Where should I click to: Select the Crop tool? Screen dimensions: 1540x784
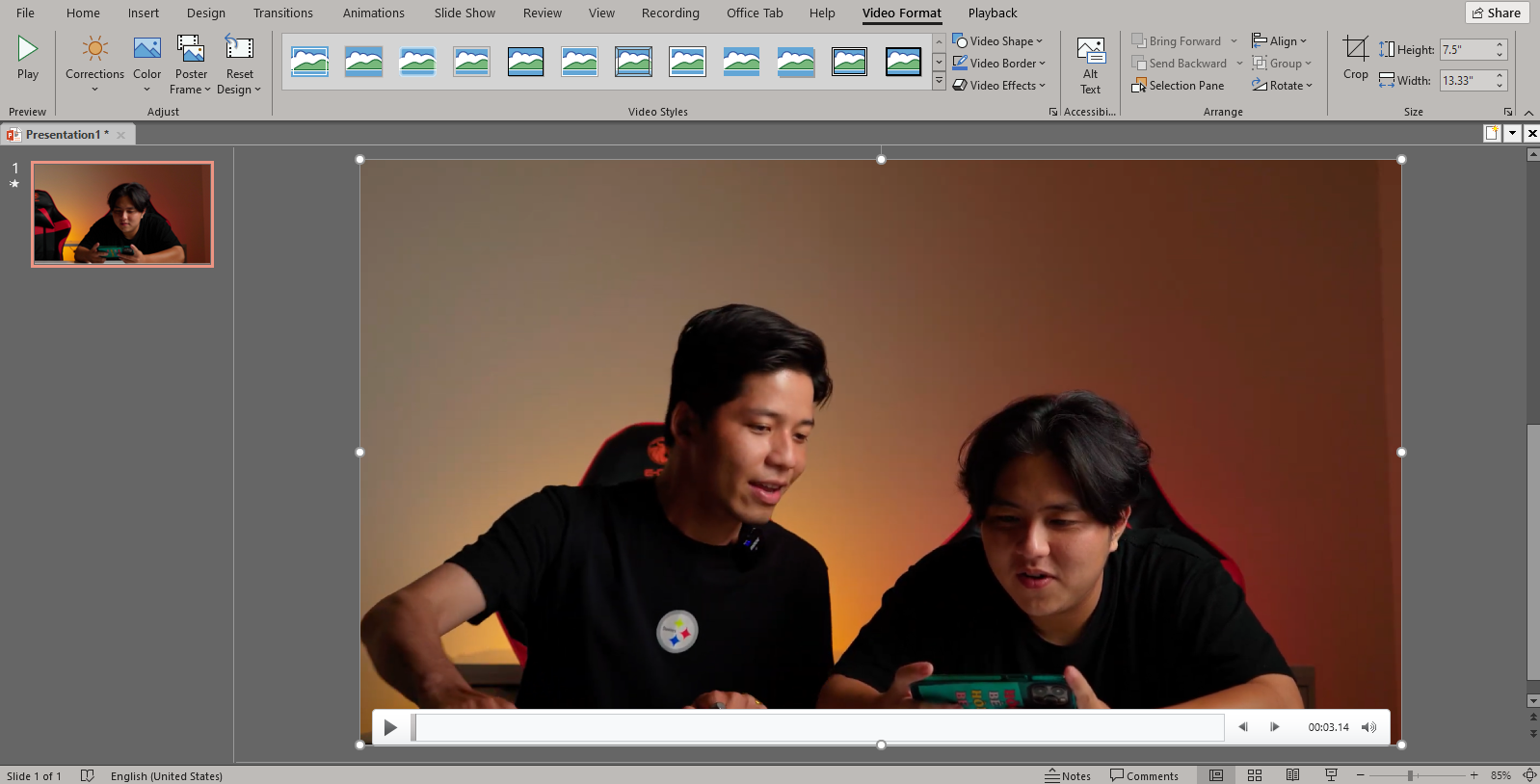[1356, 58]
